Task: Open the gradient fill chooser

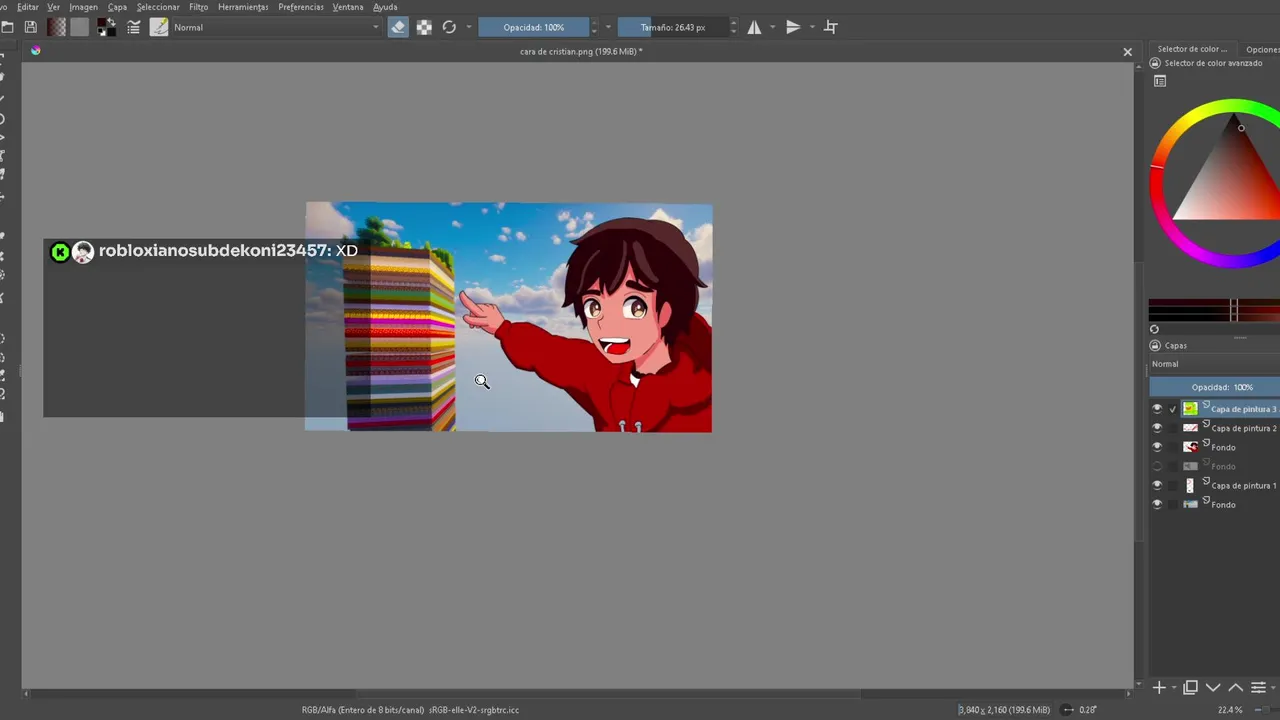Action: point(57,27)
